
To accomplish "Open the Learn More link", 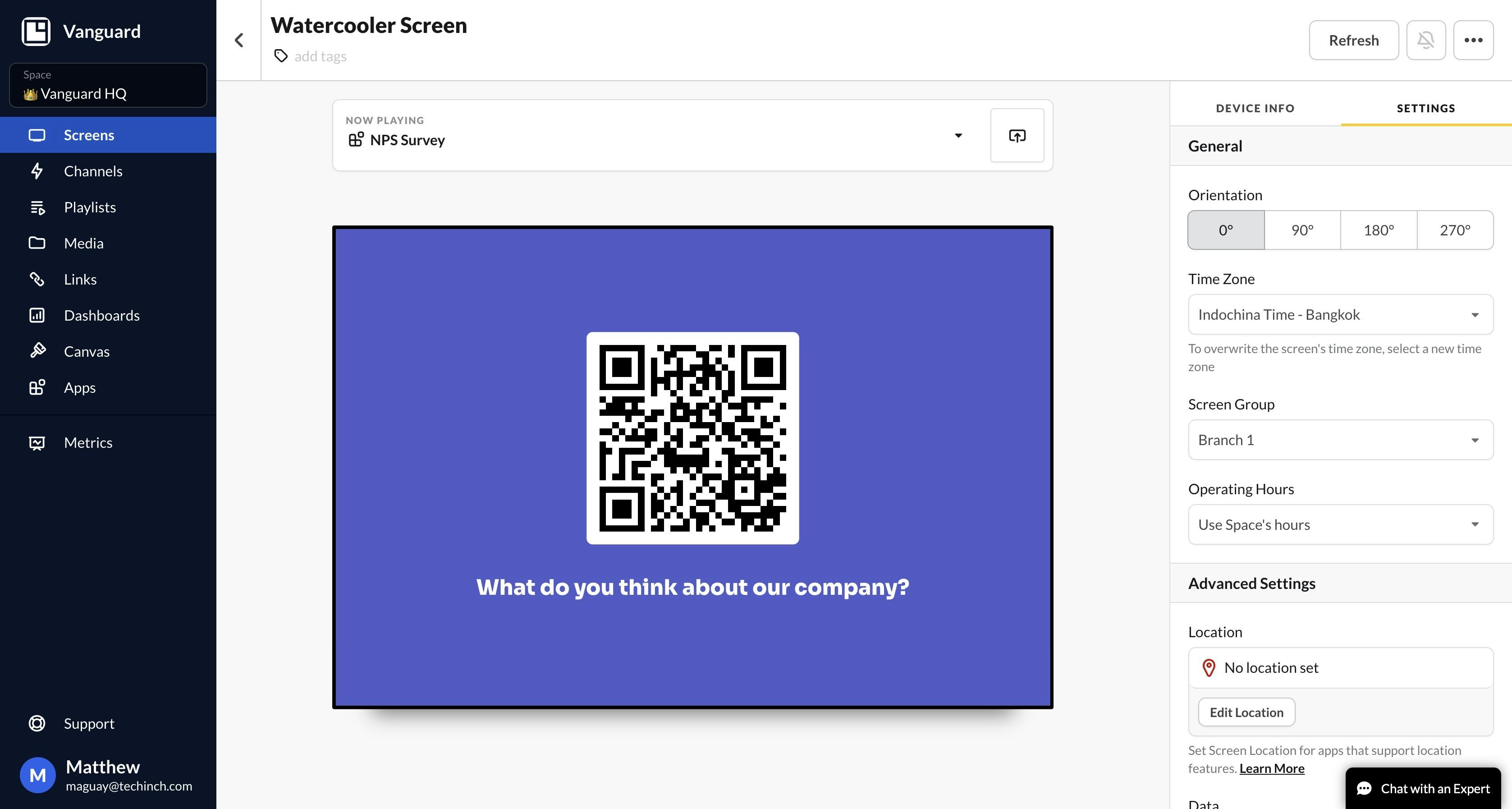I will coord(1271,768).
